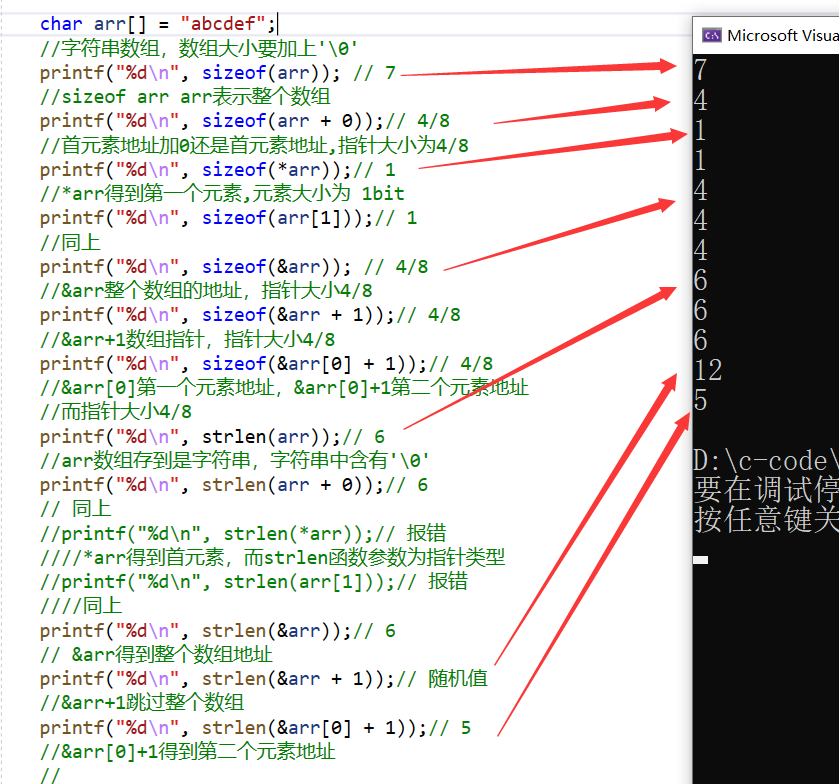Click the printf sizeof(arr + 0) line
Screen dimensions: 839x784
tap(245, 121)
